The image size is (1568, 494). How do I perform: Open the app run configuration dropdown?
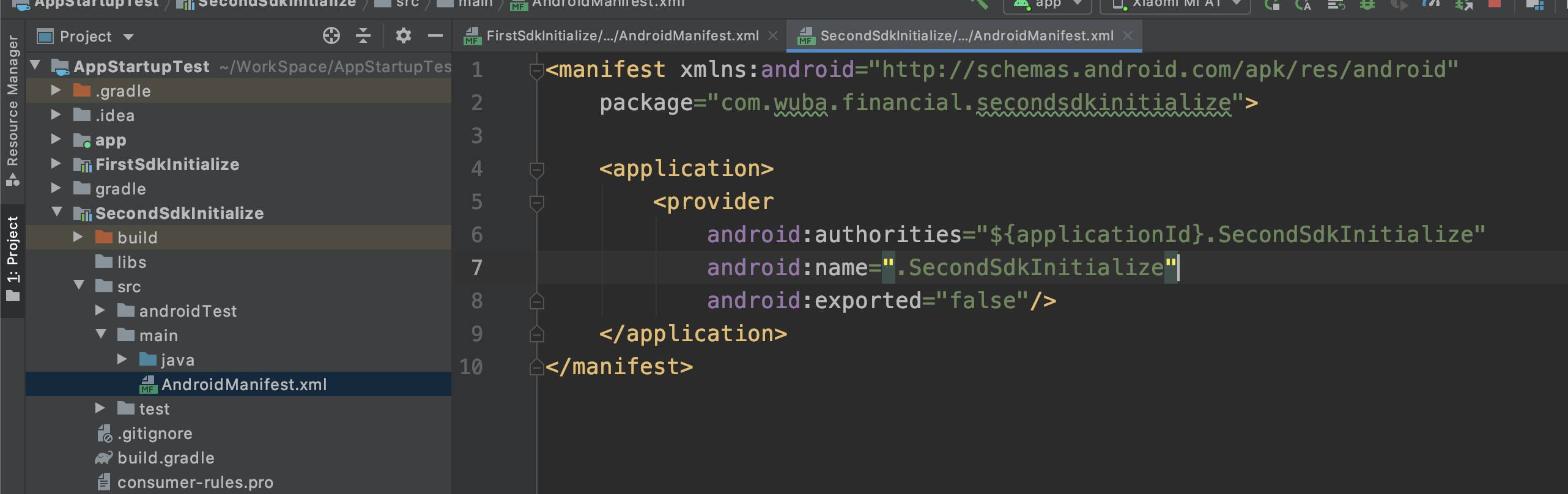coord(1047,4)
